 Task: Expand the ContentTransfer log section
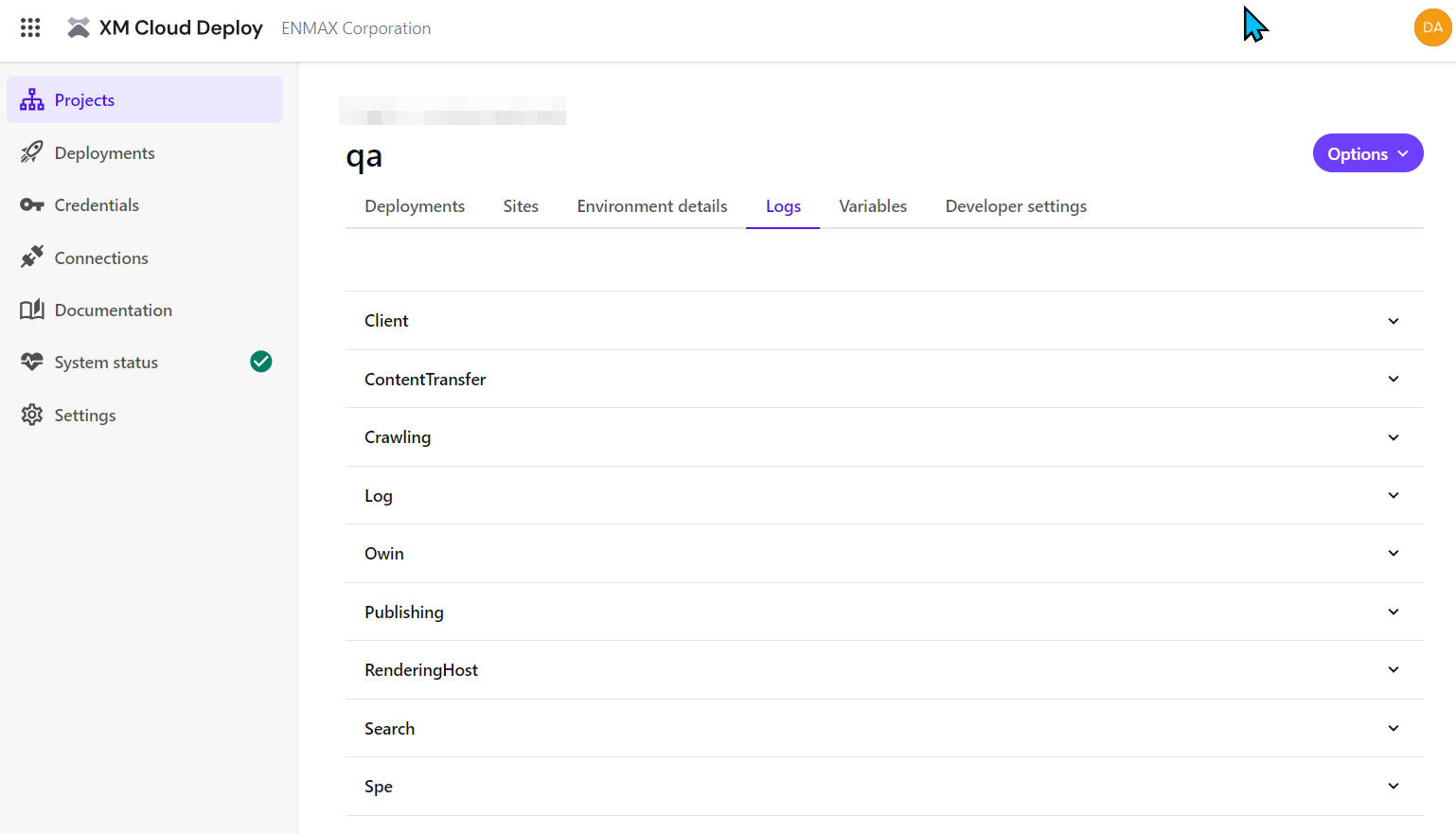pyautogui.click(x=1393, y=379)
